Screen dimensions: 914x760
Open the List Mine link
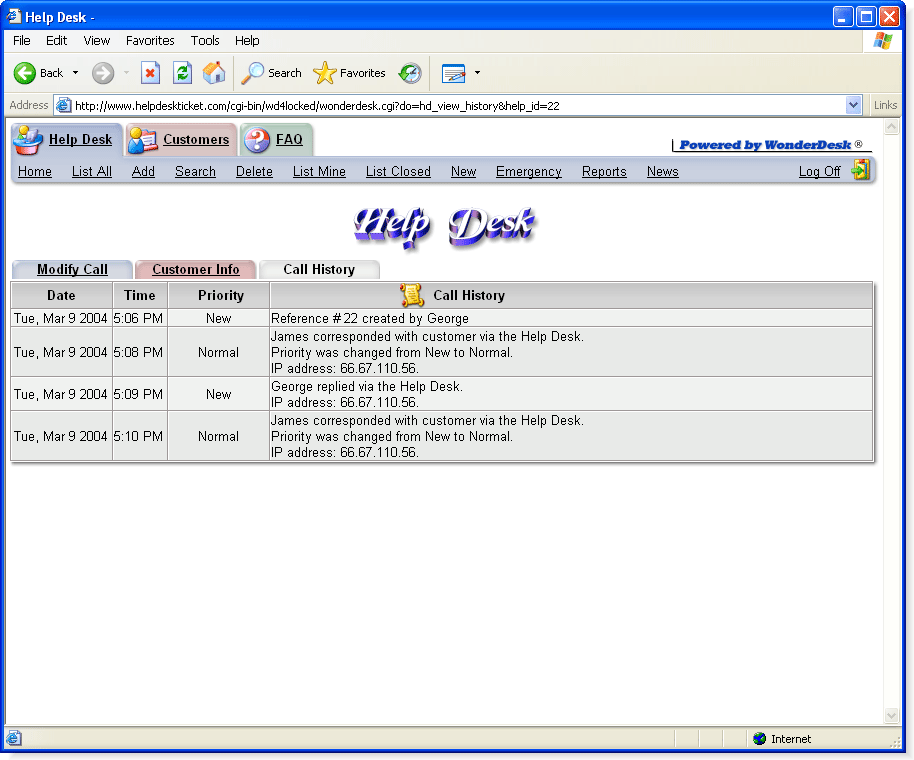(x=319, y=171)
